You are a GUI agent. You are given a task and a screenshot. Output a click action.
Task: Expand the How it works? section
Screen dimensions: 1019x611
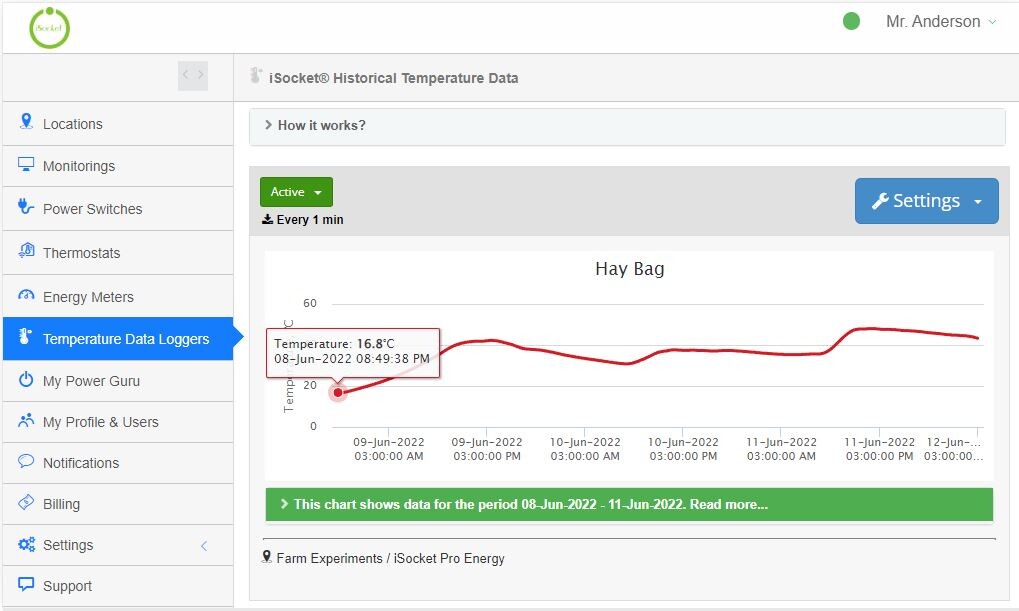(627, 125)
